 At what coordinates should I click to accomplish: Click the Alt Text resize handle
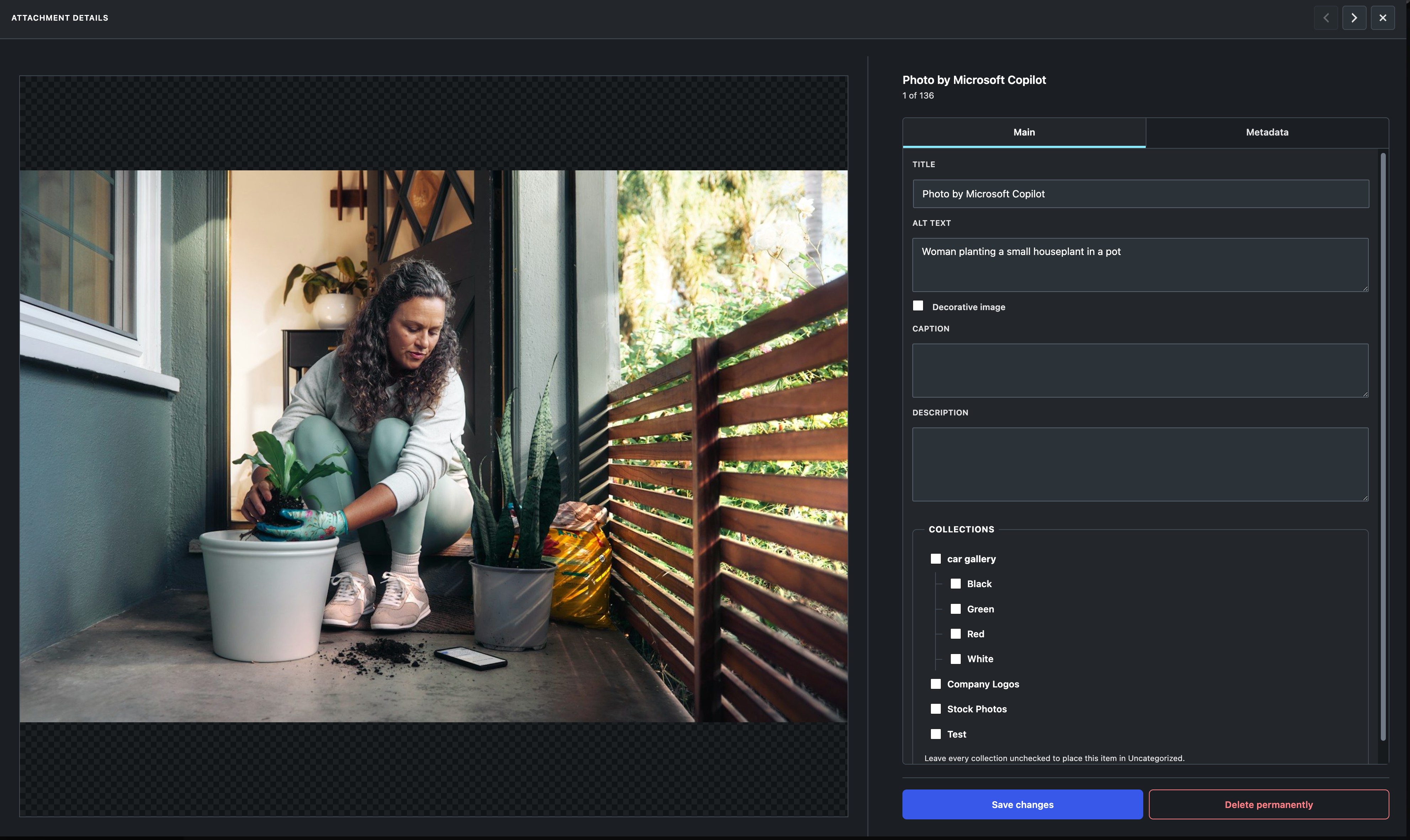1365,289
